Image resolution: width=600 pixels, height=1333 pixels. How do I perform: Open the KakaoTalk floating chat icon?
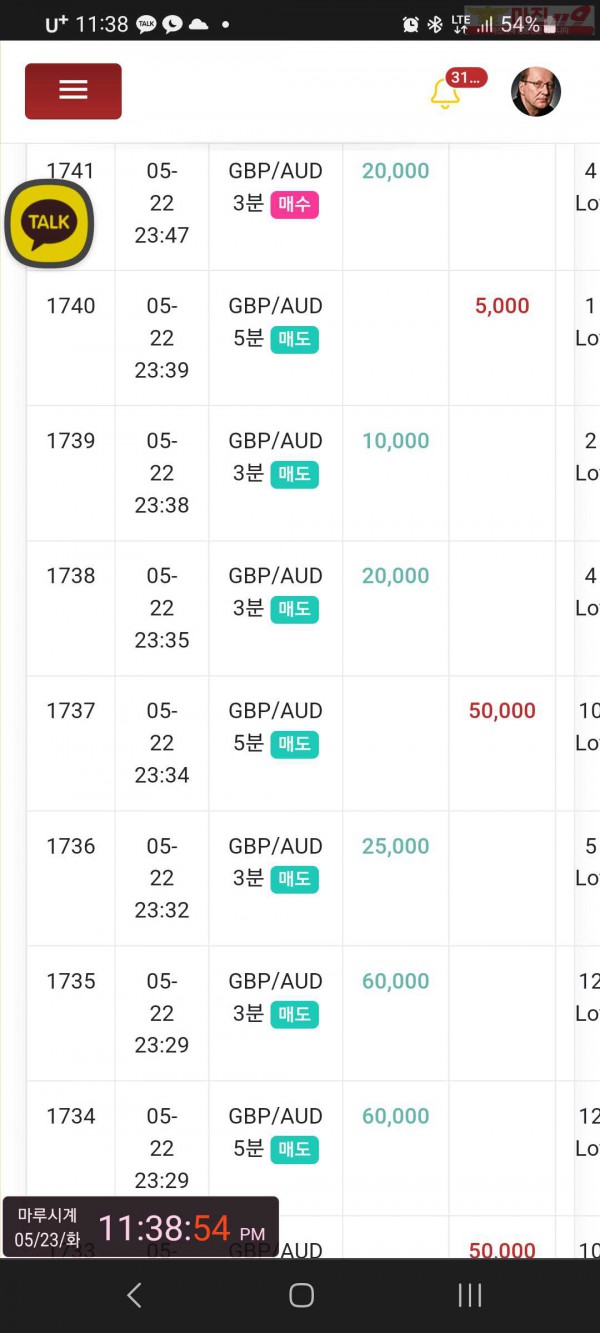pyautogui.click(x=49, y=223)
